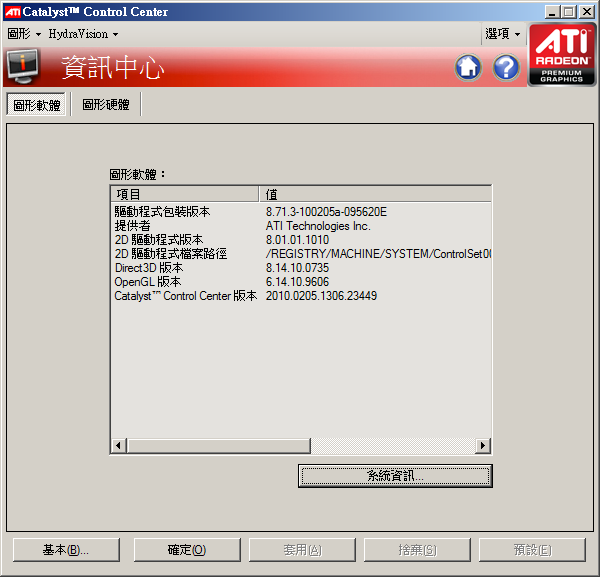Confirm with the 確定(O) button
This screenshot has height=577, width=600.
click(187, 550)
